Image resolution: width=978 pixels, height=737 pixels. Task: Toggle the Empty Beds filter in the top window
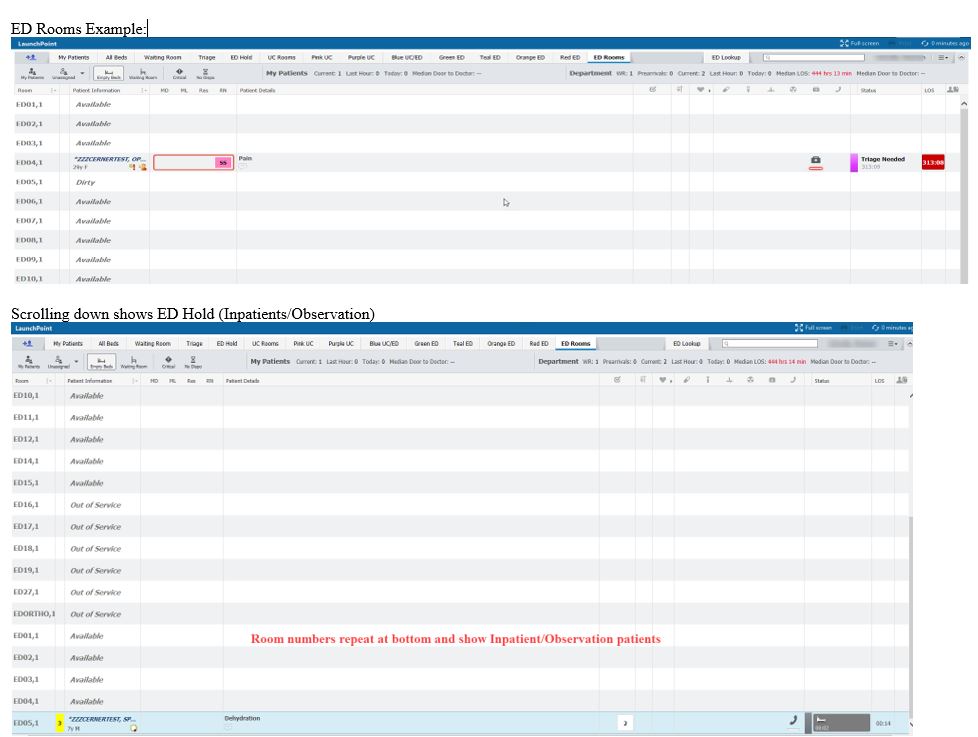click(x=108, y=73)
